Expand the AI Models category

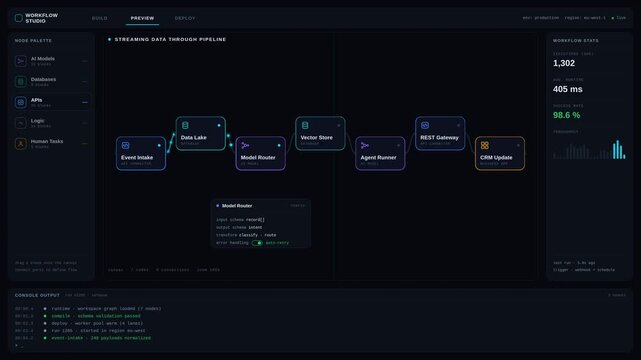[x=85, y=61]
